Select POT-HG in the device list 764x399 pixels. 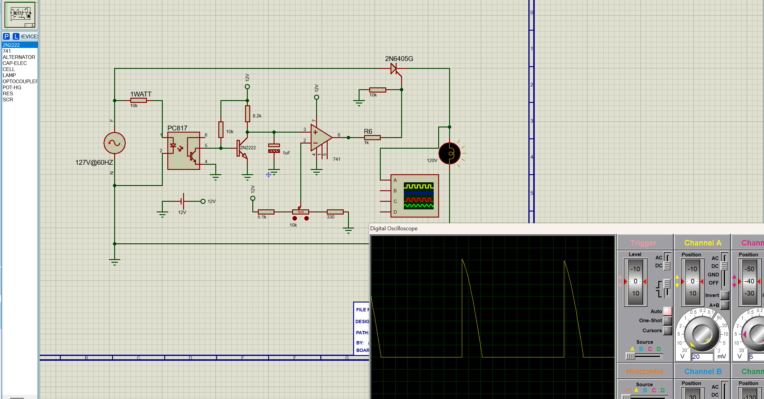(x=19, y=87)
